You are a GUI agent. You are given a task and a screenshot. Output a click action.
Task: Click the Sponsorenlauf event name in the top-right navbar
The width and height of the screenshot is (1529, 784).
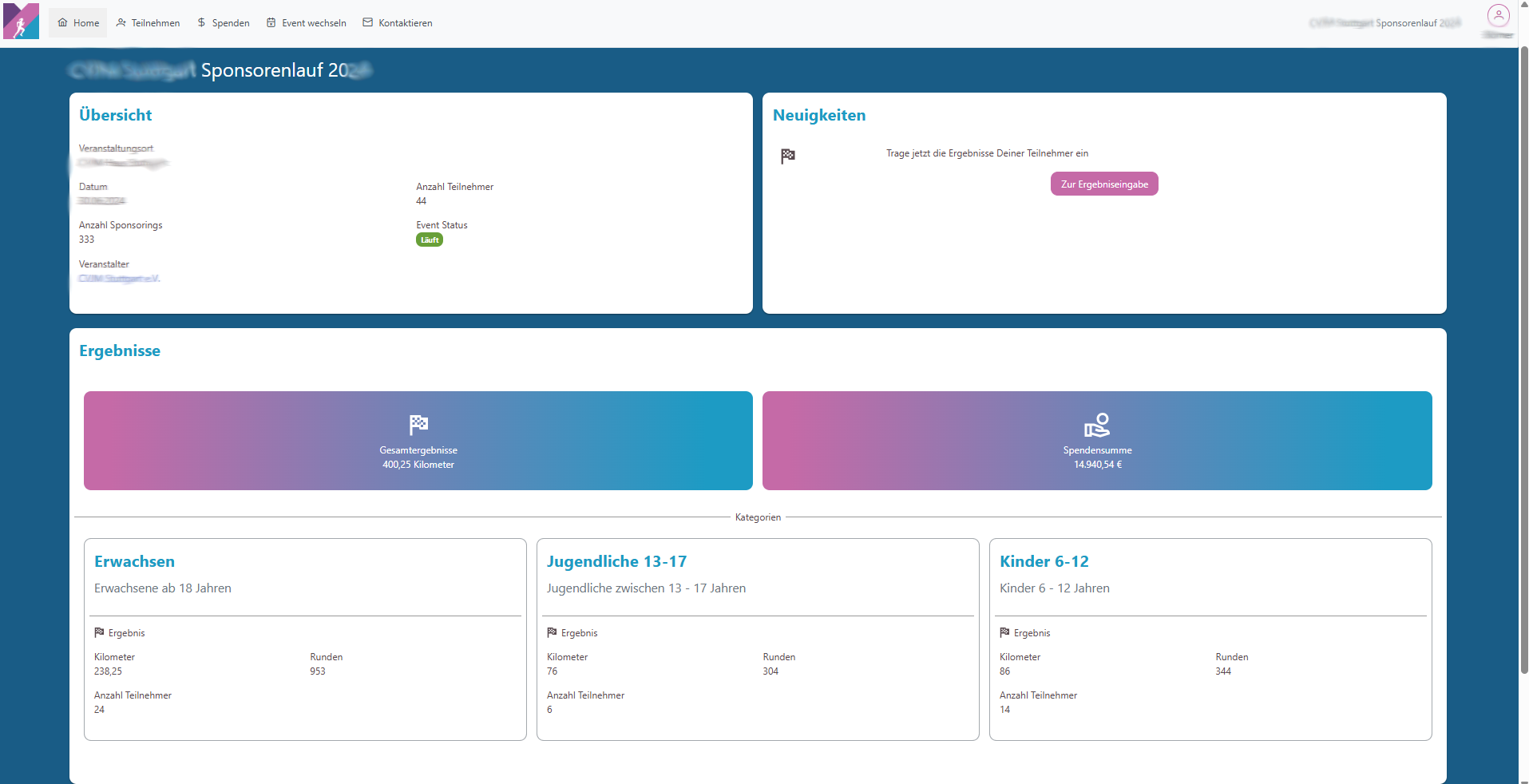(x=1385, y=23)
